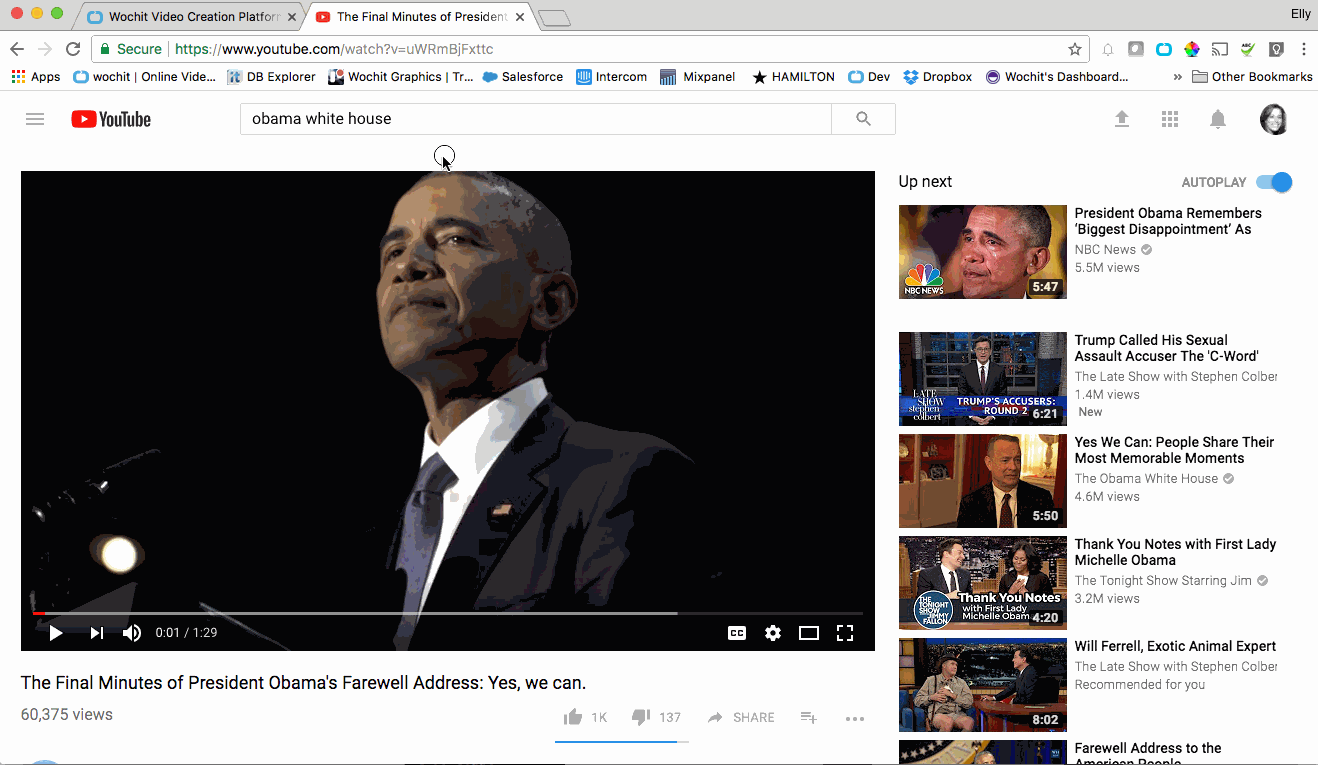Click the colorful wheel extension icon
This screenshot has height=765, width=1318.
click(x=1191, y=49)
